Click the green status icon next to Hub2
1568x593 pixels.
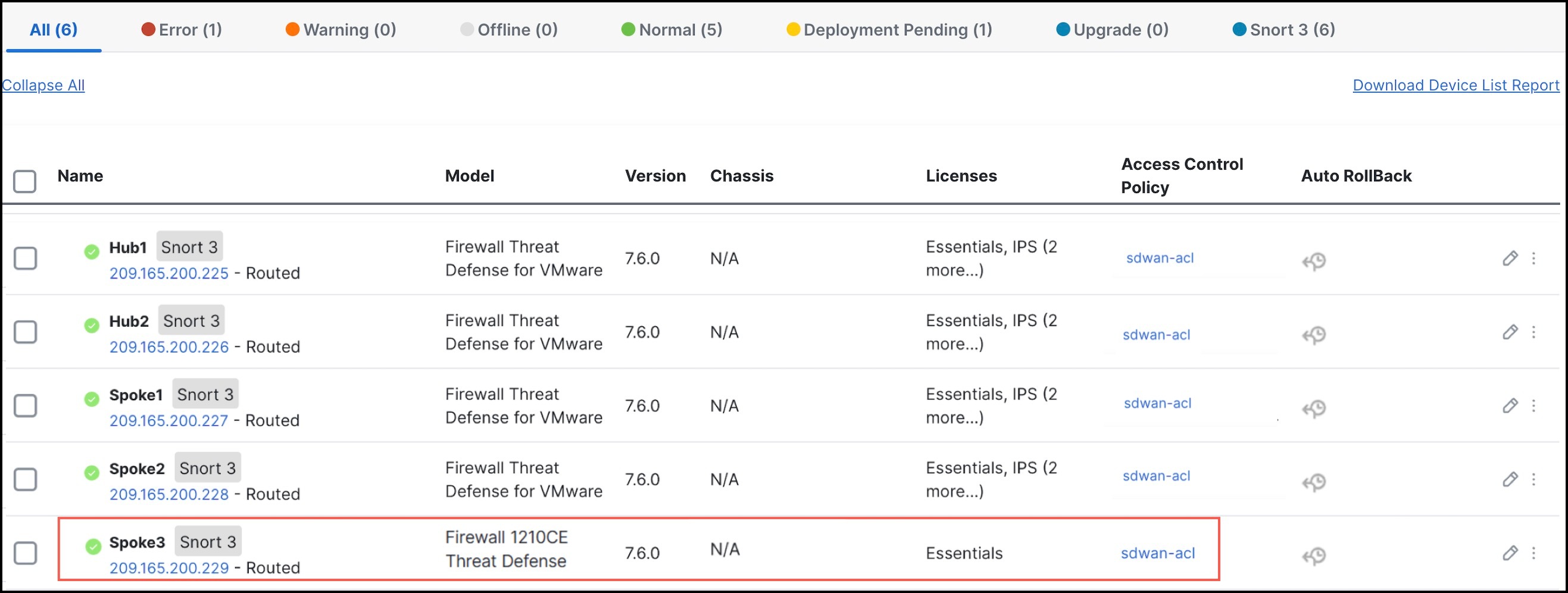pyautogui.click(x=92, y=326)
